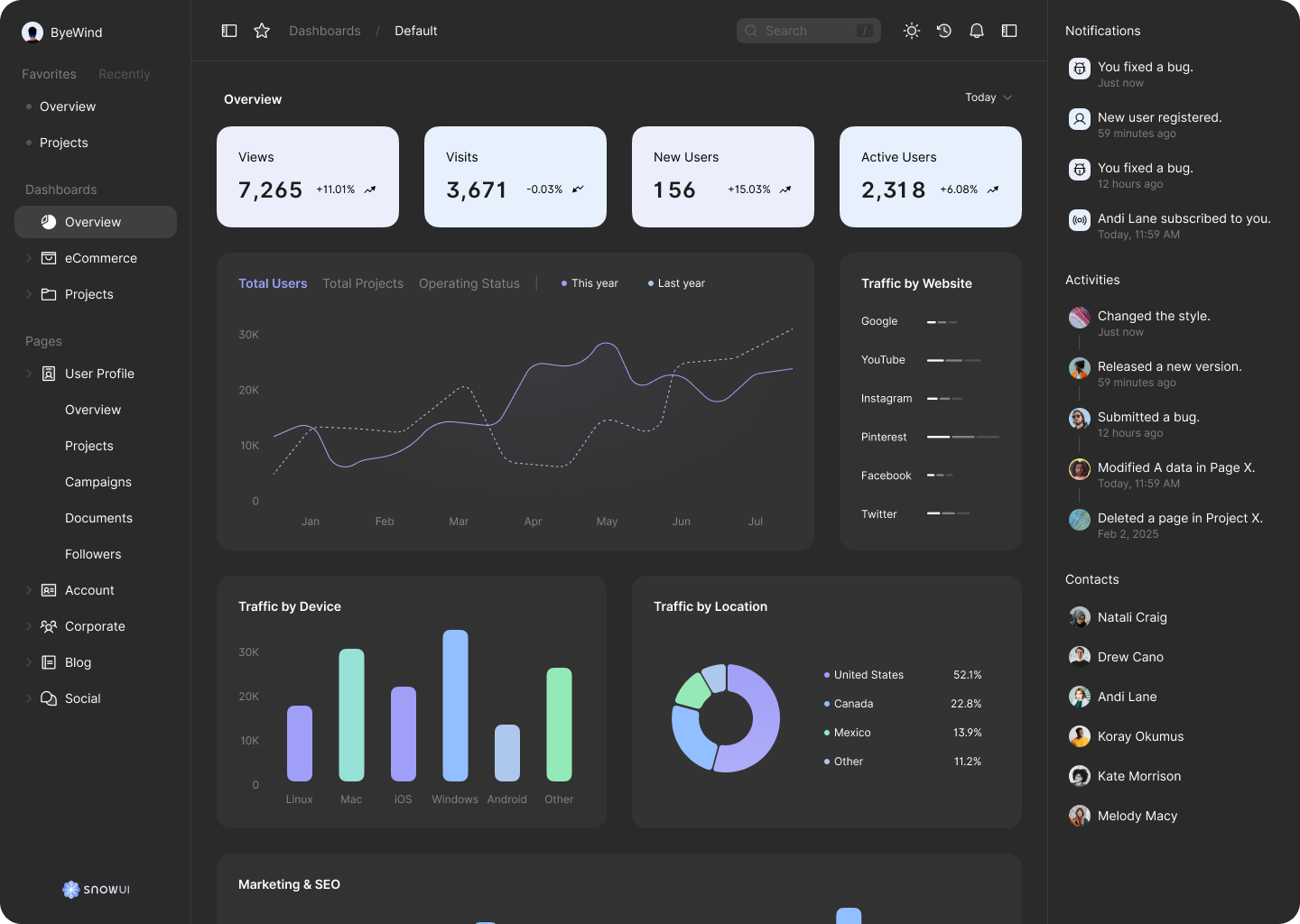Click the eCommerce shopping bag icon in sidebar
The width and height of the screenshot is (1300, 924).
point(48,257)
